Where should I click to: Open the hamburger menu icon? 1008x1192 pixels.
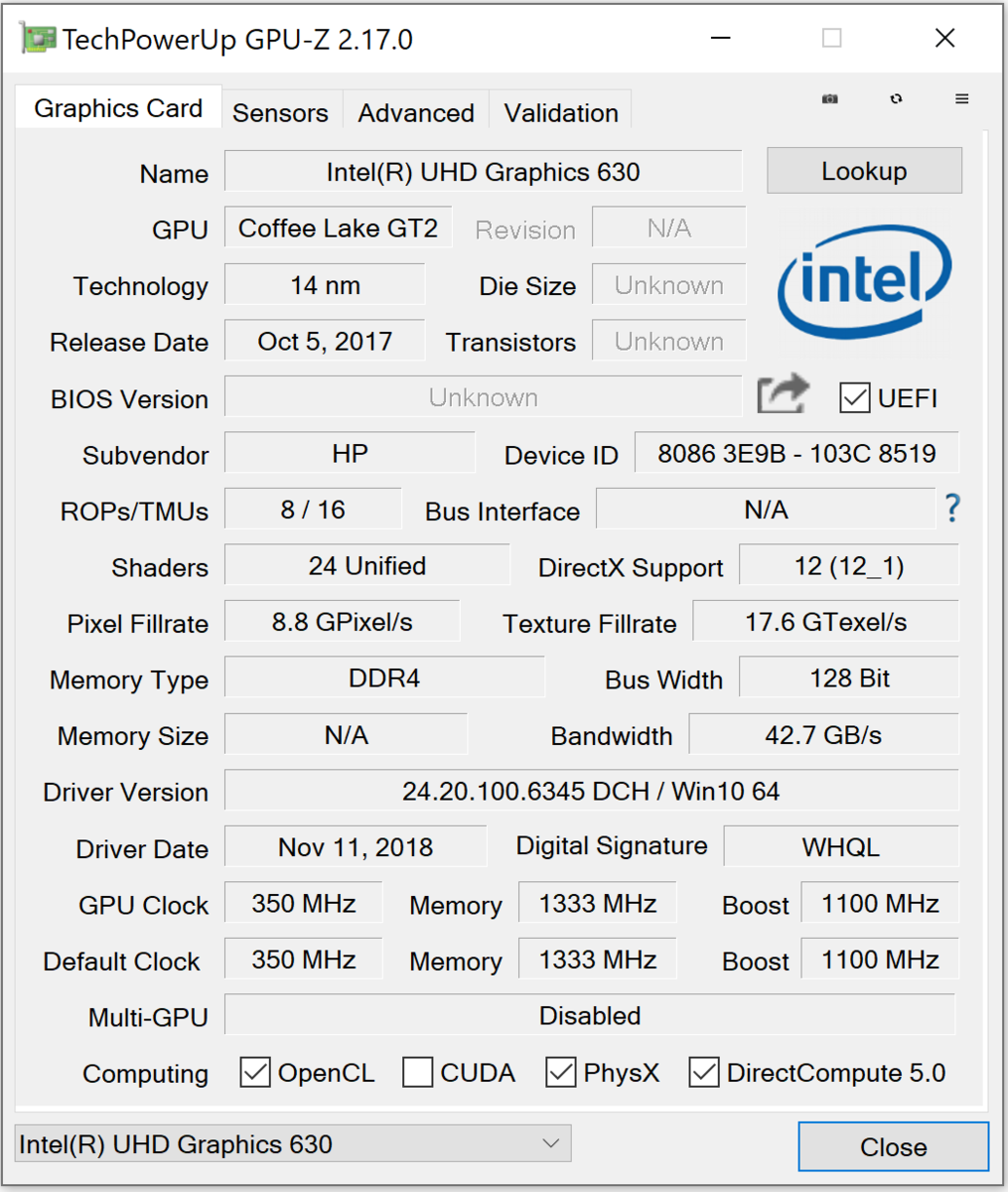click(x=961, y=99)
